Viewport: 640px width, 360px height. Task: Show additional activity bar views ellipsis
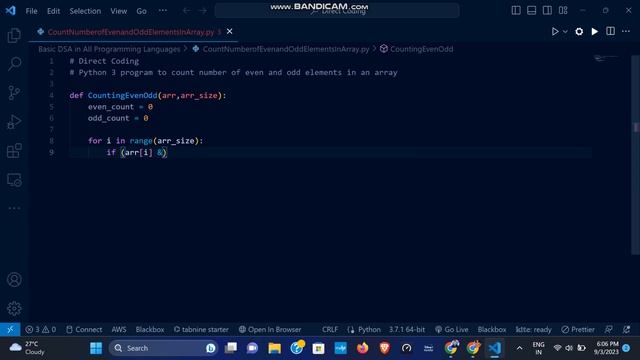(14, 208)
